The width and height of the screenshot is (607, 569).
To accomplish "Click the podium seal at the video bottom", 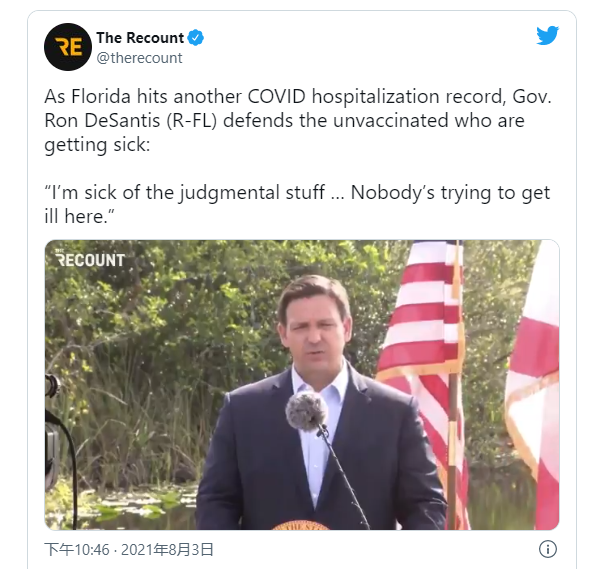I will point(301,525).
